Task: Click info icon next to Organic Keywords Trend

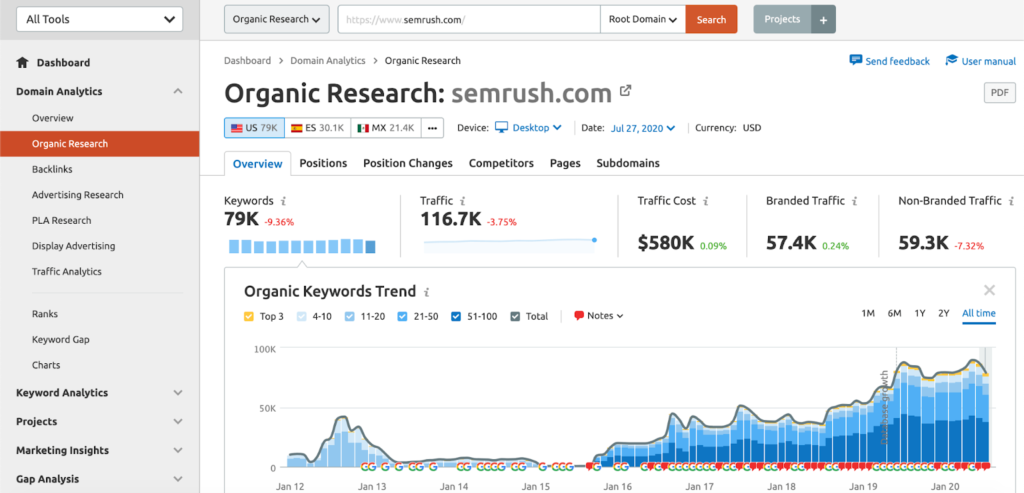Action: [427, 292]
